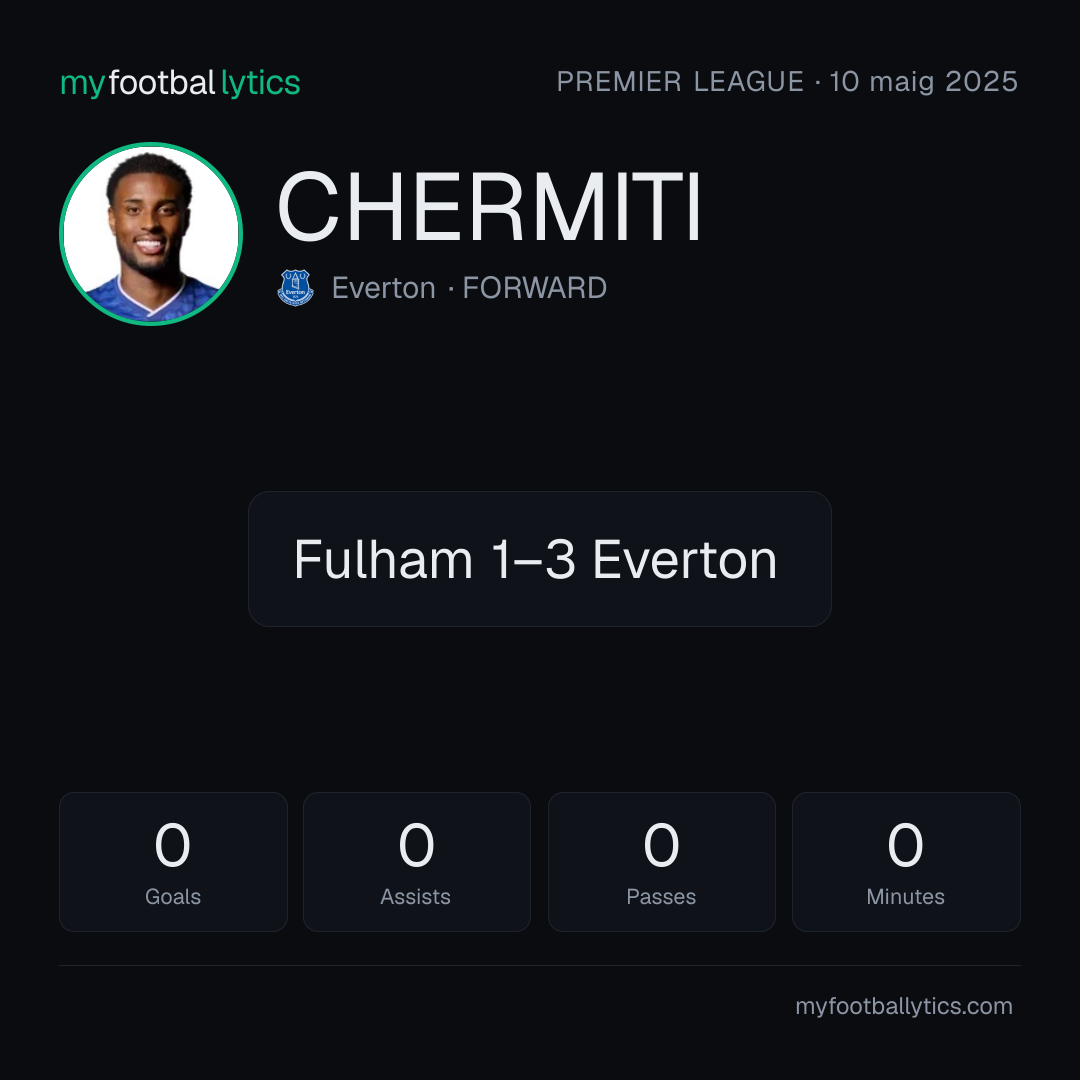
Task: Click the Assists label text
Action: [415, 897]
